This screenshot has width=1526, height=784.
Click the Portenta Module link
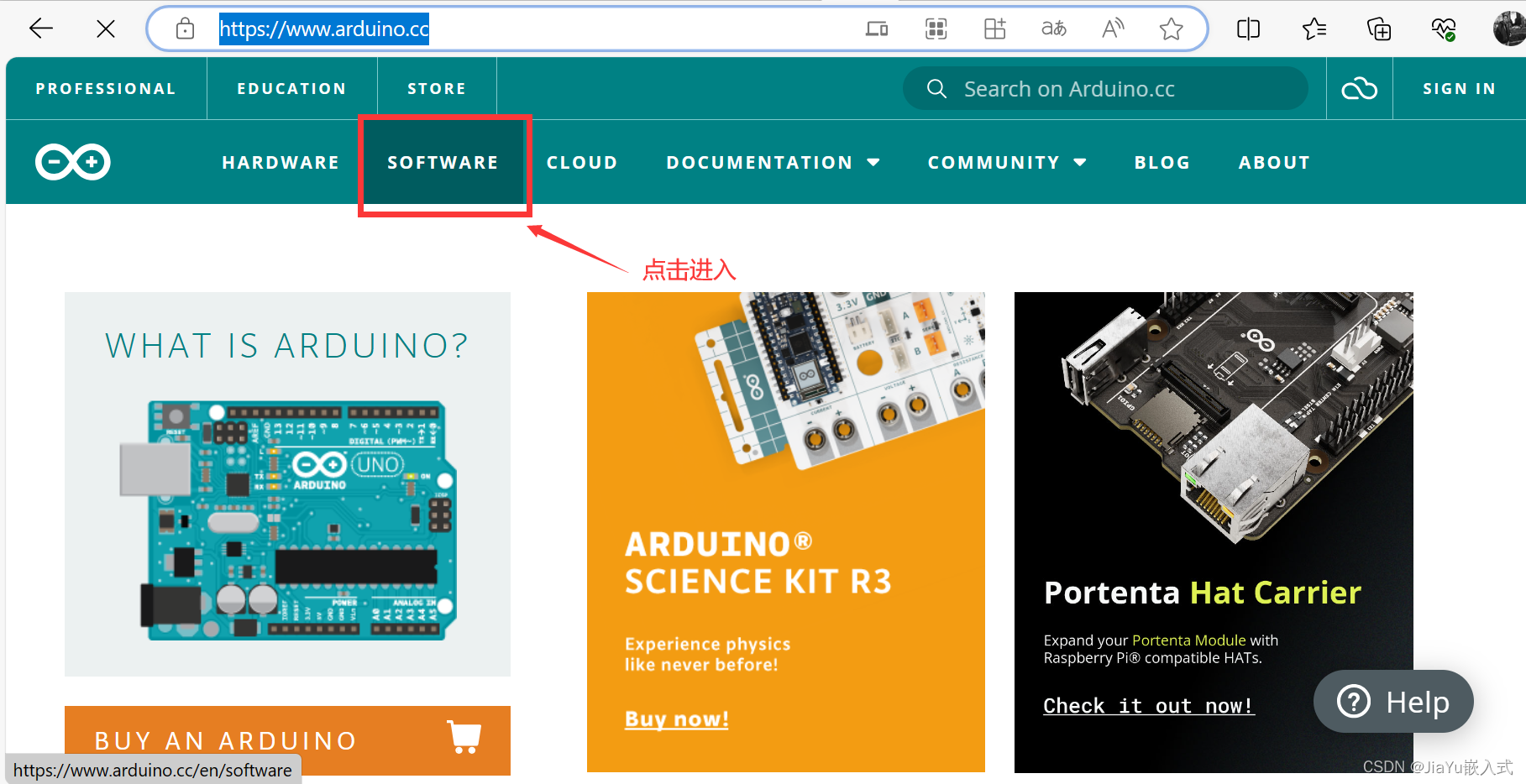pos(1188,640)
